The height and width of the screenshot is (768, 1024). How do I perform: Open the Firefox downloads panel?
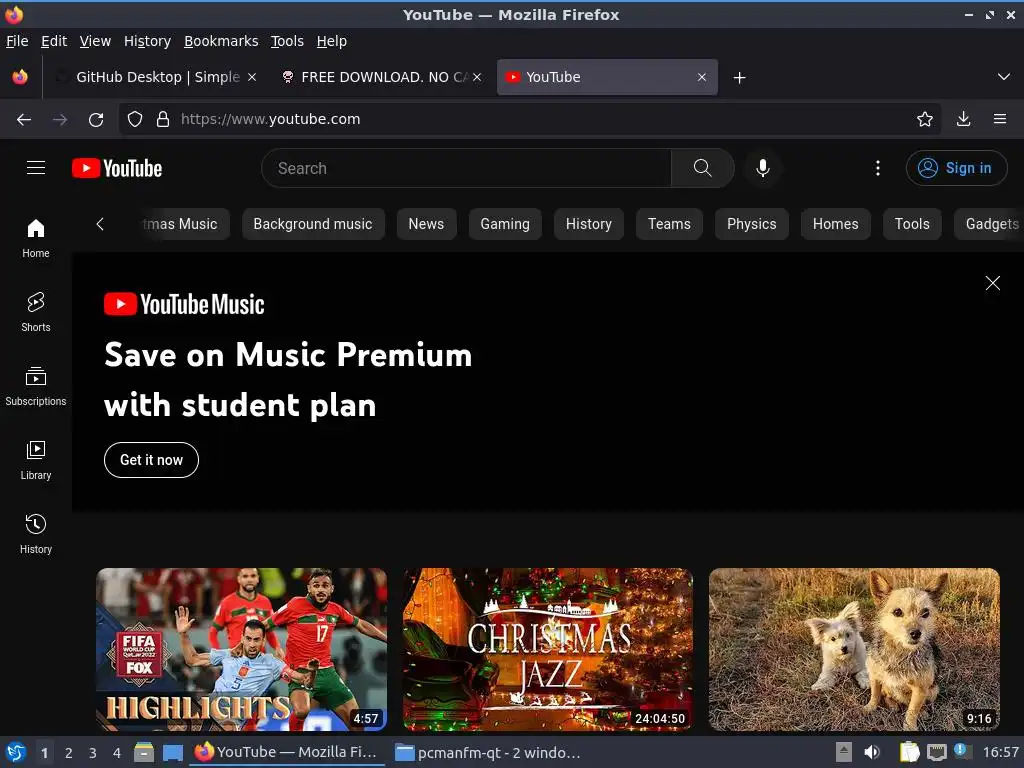(963, 119)
